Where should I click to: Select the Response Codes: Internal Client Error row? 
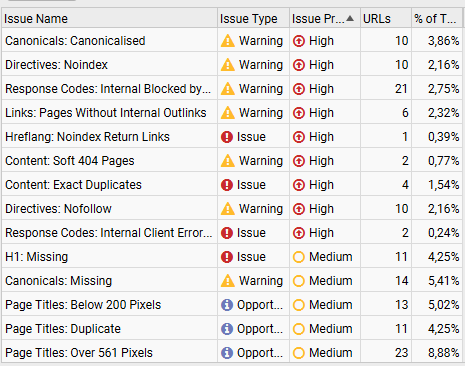(x=232, y=233)
